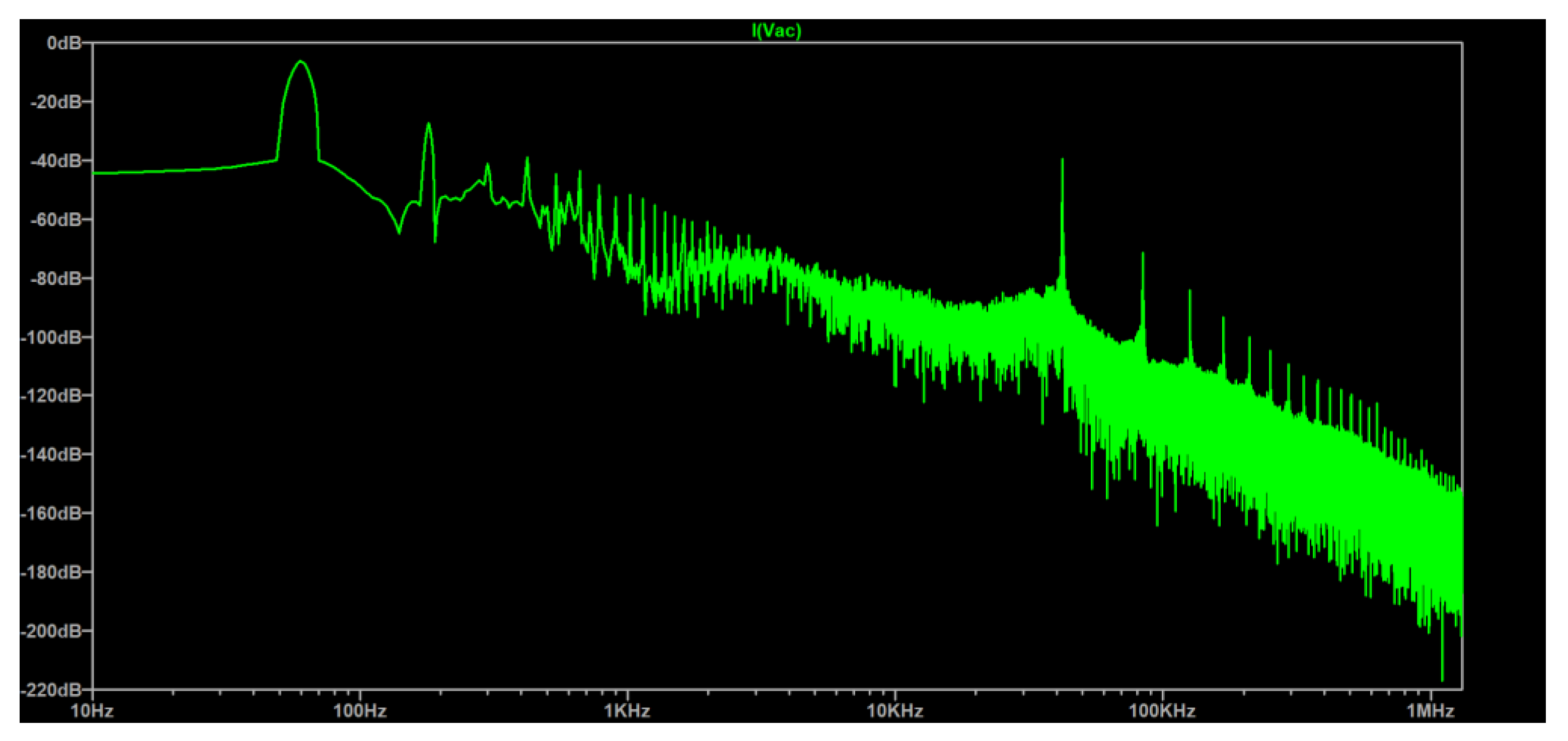Click the 100KHz frequency axis label
1568x741 pixels.
(1162, 711)
